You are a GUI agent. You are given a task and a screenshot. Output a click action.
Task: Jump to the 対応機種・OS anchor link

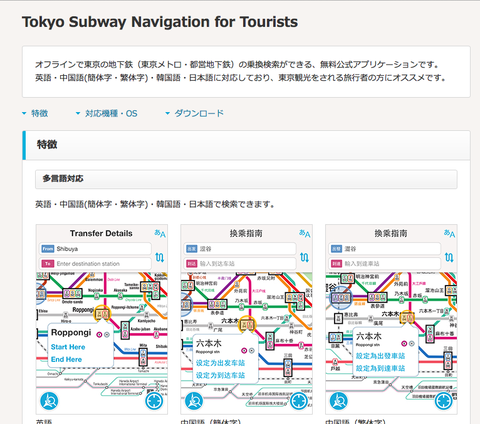coord(111,113)
